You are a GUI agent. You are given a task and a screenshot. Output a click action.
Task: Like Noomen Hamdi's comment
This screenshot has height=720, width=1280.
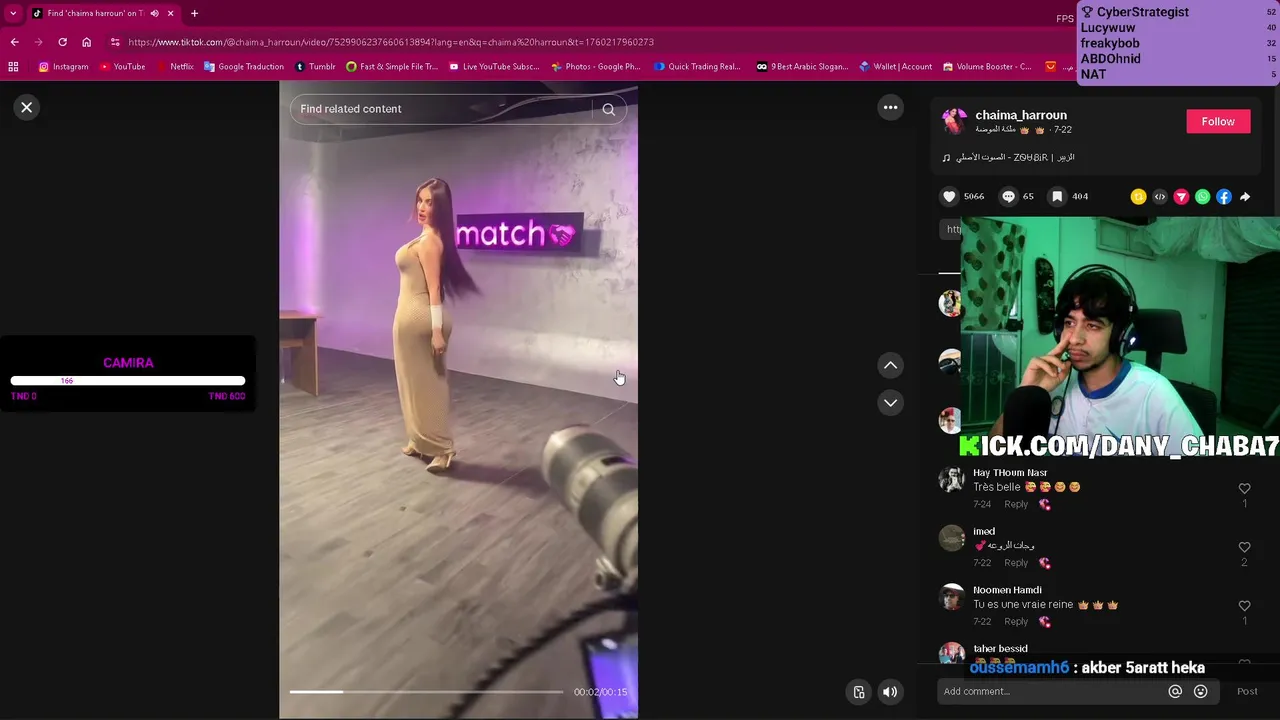(x=1244, y=606)
